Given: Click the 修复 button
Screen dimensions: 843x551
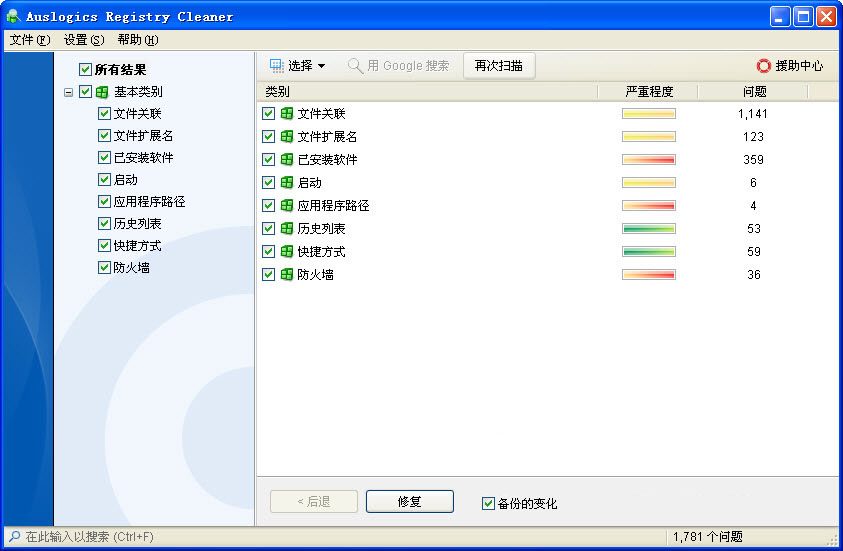Looking at the screenshot, I should pyautogui.click(x=409, y=502).
